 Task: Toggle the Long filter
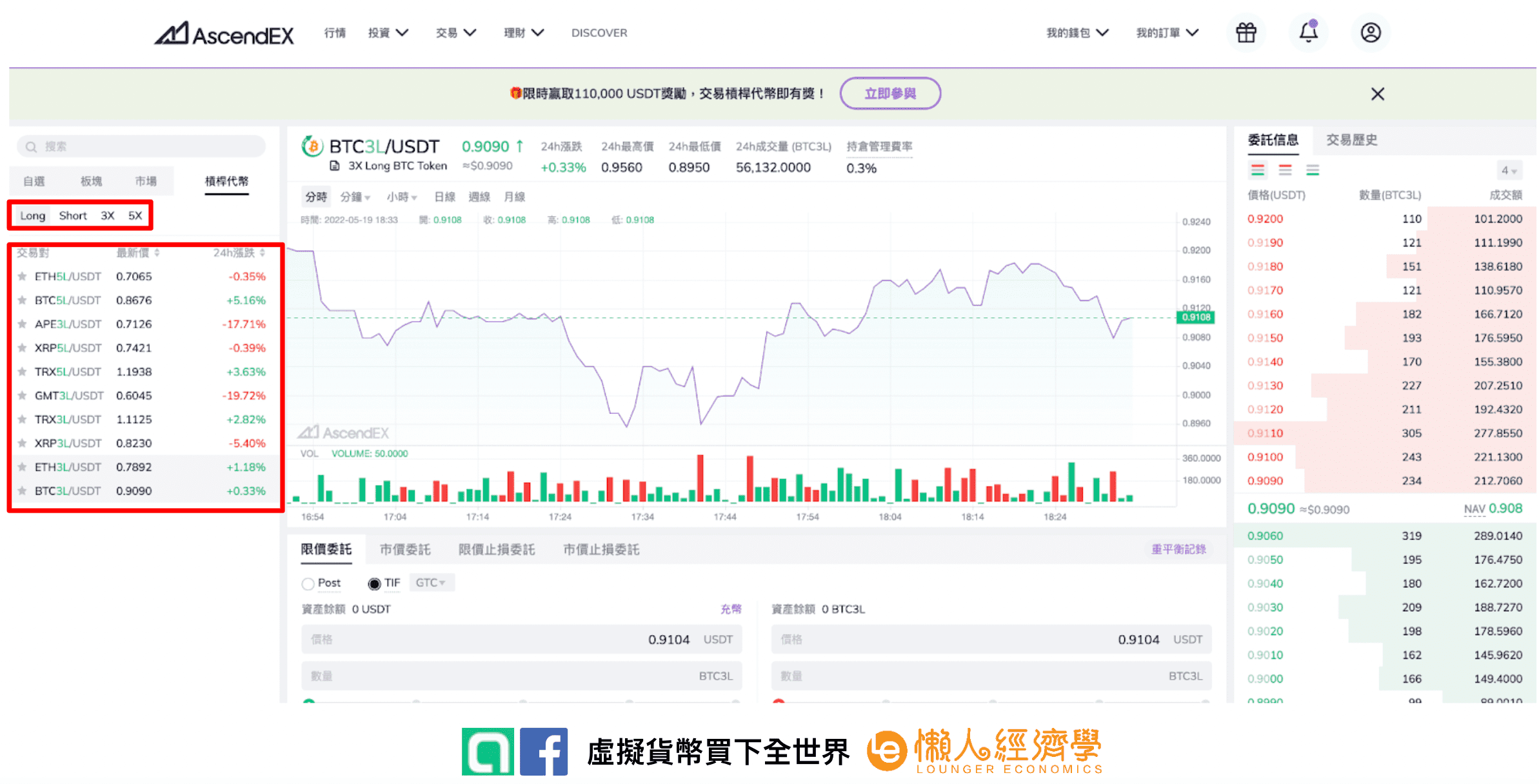(32, 216)
